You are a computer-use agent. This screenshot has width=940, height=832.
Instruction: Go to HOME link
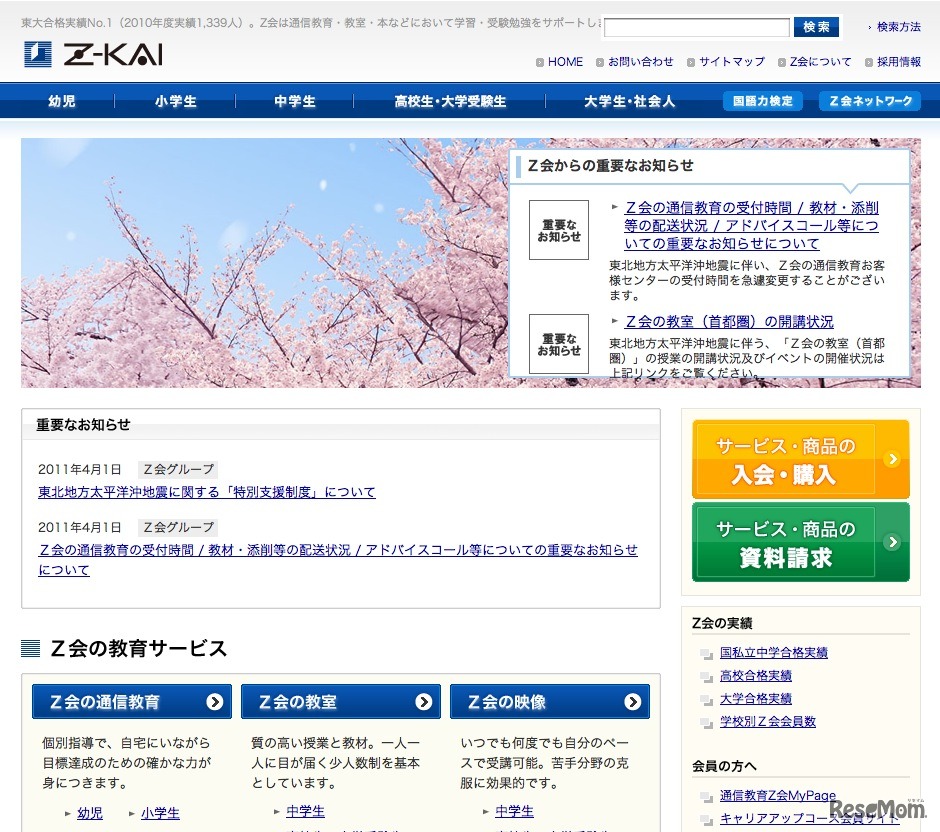click(x=565, y=62)
